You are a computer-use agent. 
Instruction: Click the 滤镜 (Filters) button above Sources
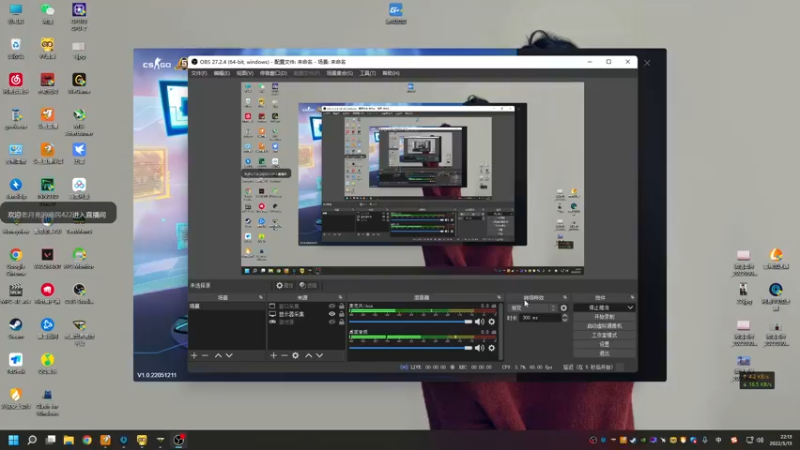308,286
